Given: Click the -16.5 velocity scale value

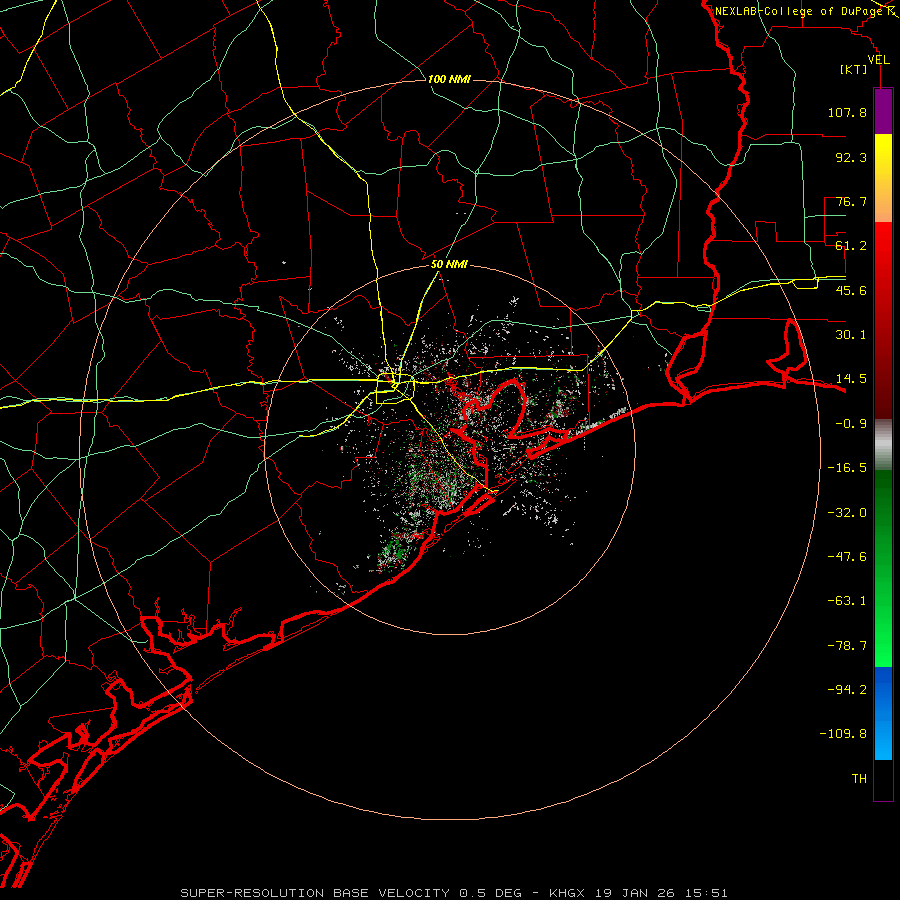Looking at the screenshot, I should (847, 468).
